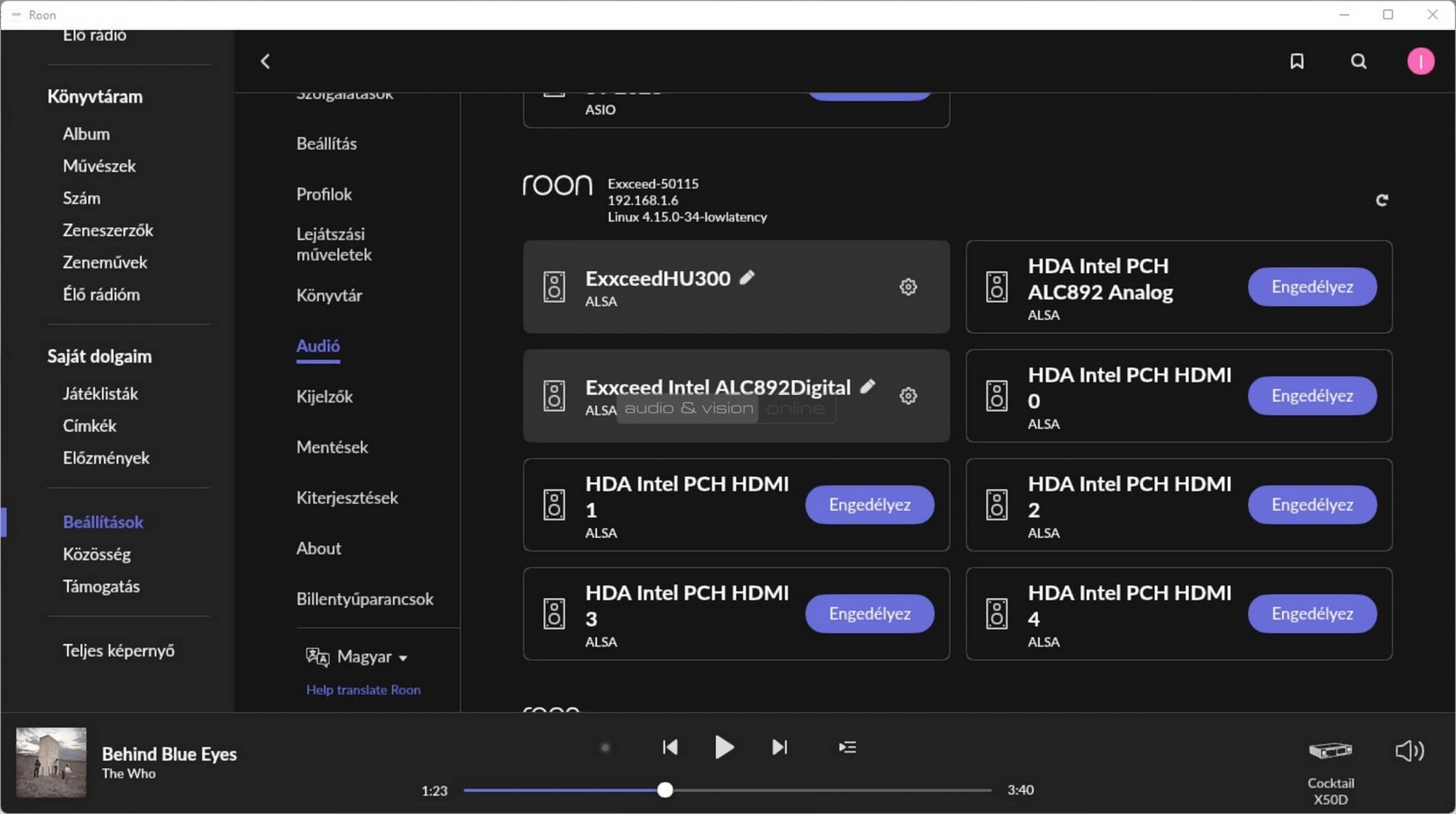Open Exxceed Intel ALC892Digital settings gear
Image resolution: width=1456 pixels, height=814 pixels.
(908, 396)
